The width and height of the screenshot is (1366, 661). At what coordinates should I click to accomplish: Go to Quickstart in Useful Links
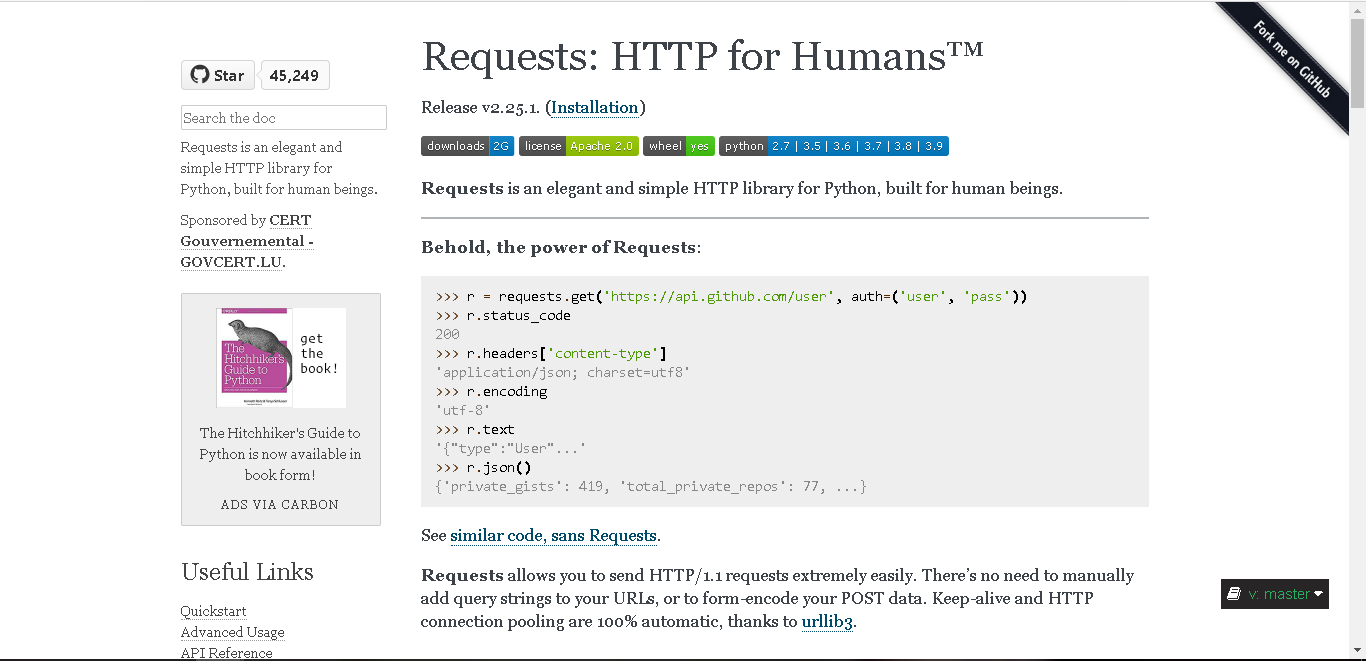213,611
